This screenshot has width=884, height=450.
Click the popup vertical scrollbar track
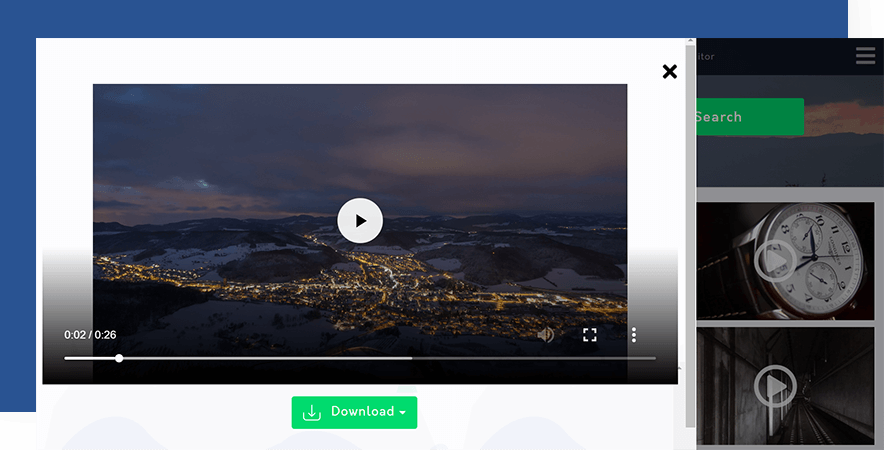690,250
